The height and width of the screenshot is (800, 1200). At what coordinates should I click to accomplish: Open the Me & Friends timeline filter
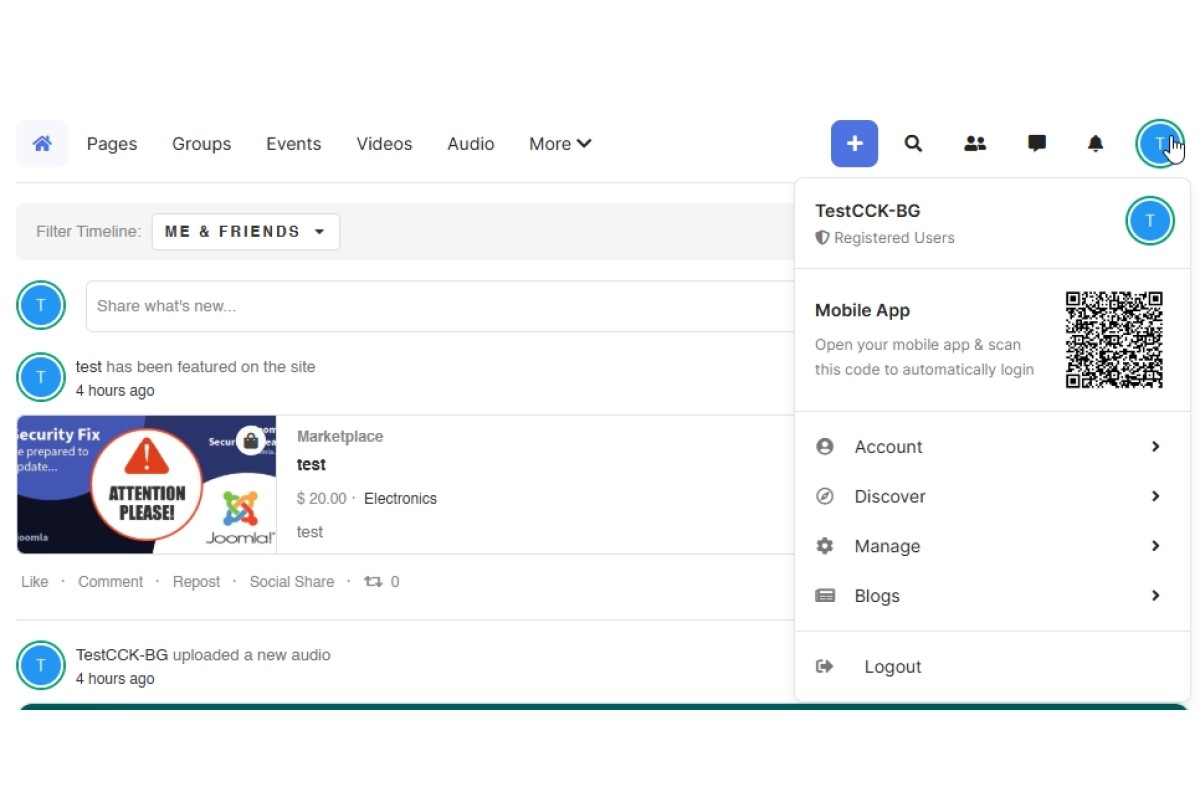(245, 232)
